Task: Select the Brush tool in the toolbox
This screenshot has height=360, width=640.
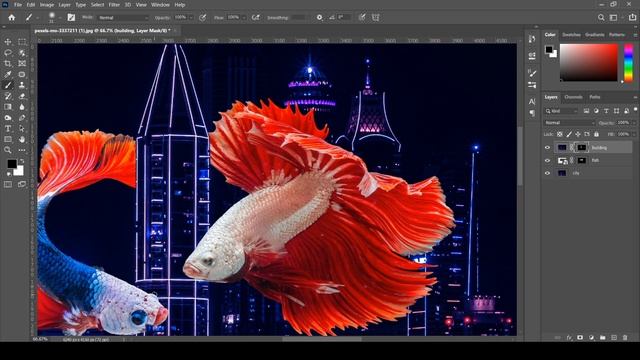Action: pos(8,85)
